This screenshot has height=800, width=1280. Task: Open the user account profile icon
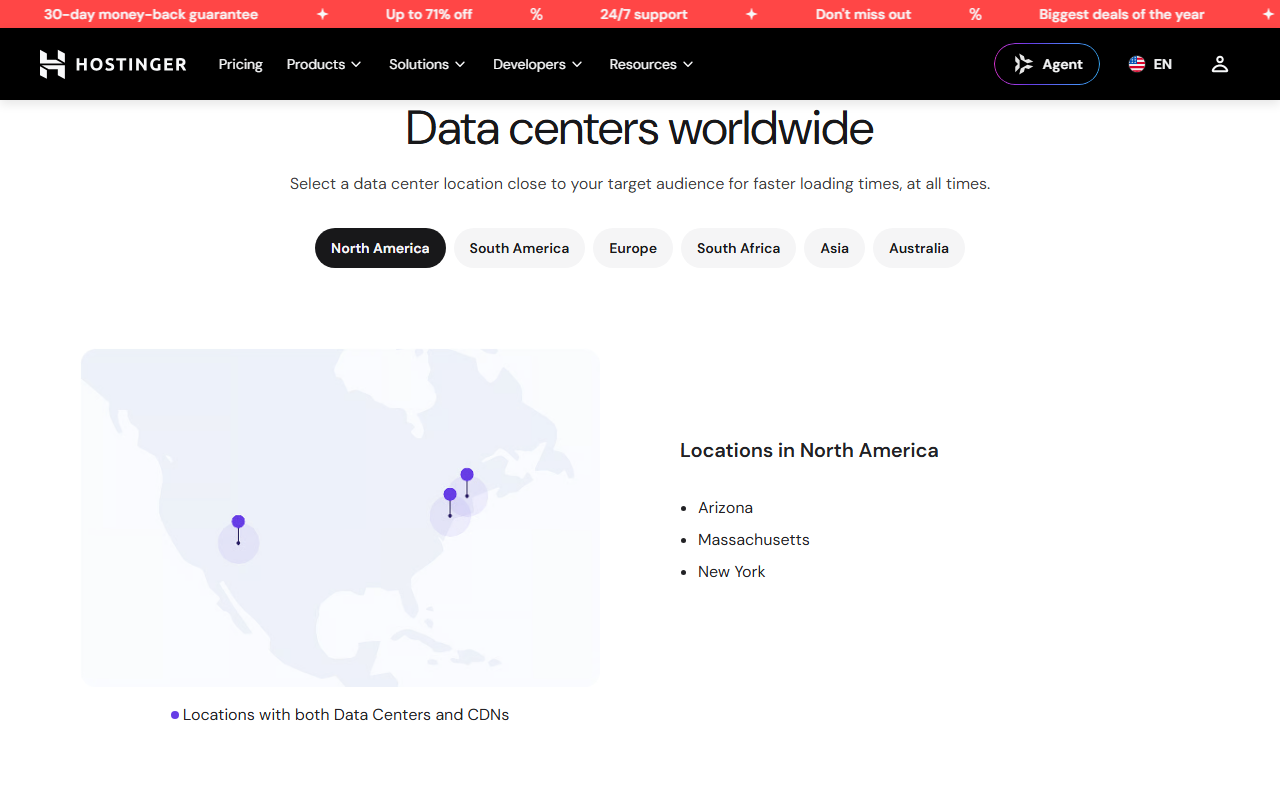click(1219, 64)
